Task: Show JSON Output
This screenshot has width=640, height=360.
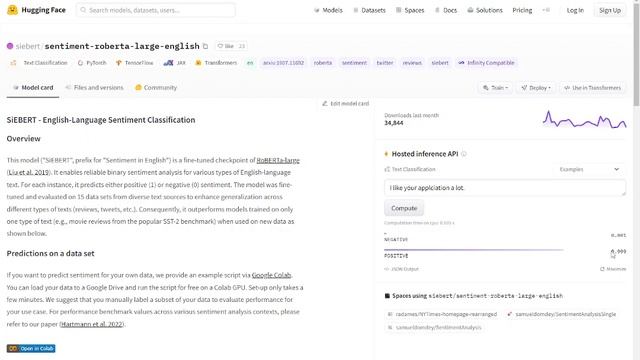Action: tap(401, 269)
